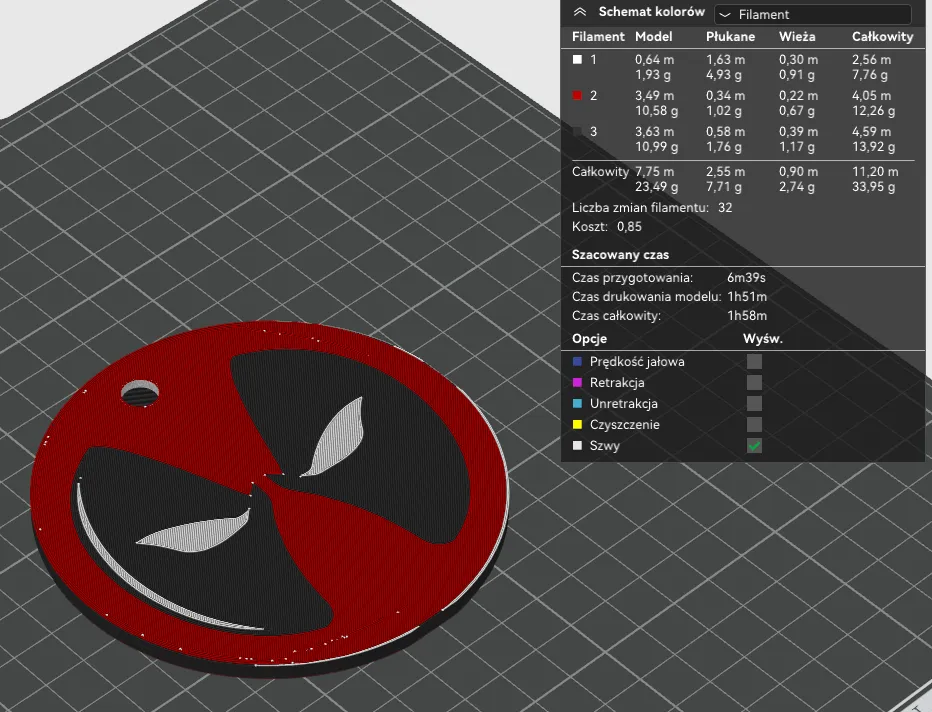This screenshot has width=932, height=712.
Task: Uncheck the Szwy display checkbox
Action: click(x=754, y=446)
